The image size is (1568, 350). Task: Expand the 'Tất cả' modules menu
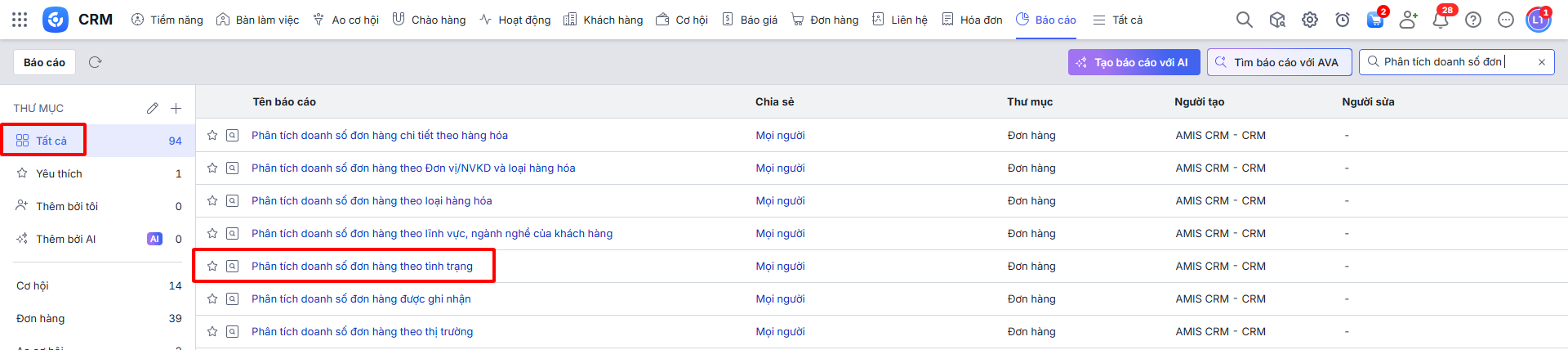point(1118,20)
